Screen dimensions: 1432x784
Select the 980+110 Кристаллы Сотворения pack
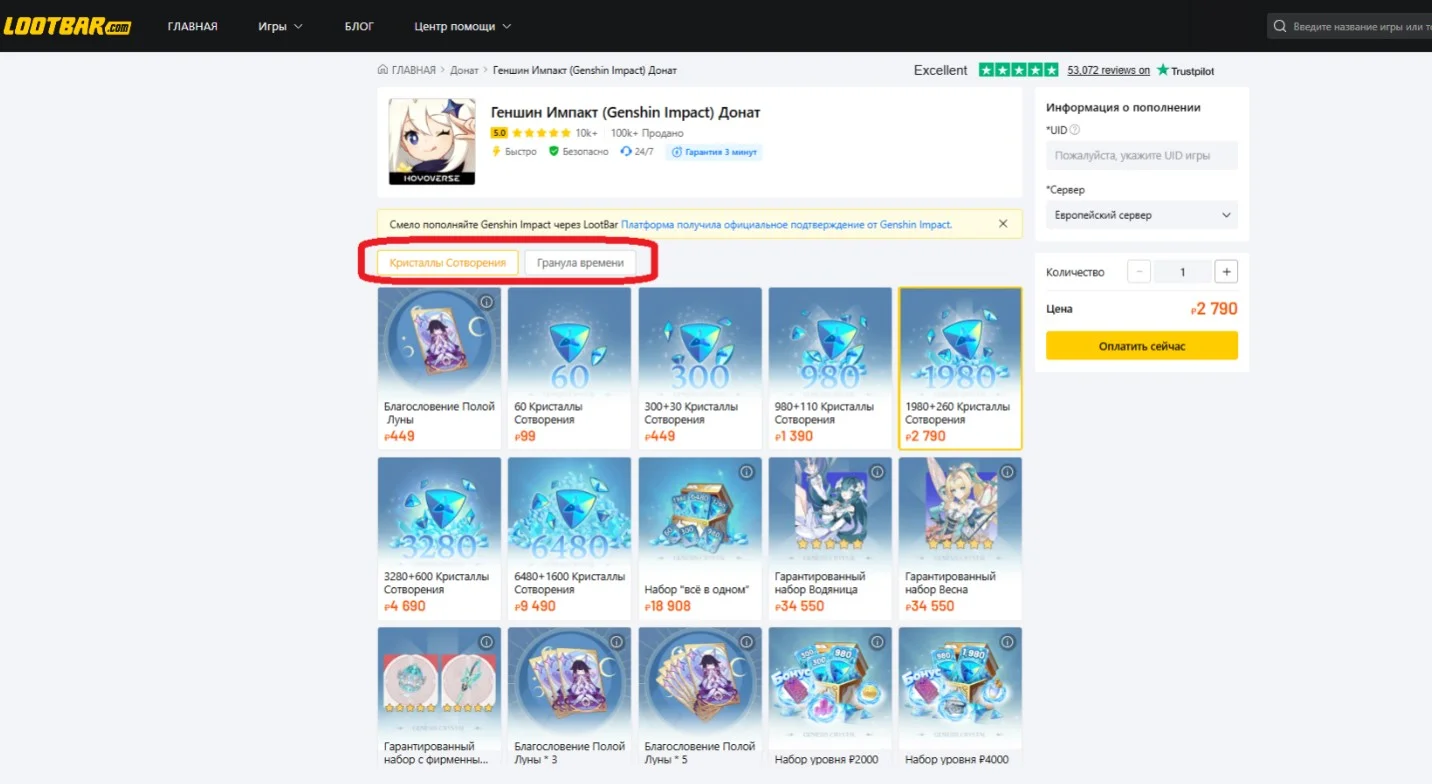click(x=830, y=369)
